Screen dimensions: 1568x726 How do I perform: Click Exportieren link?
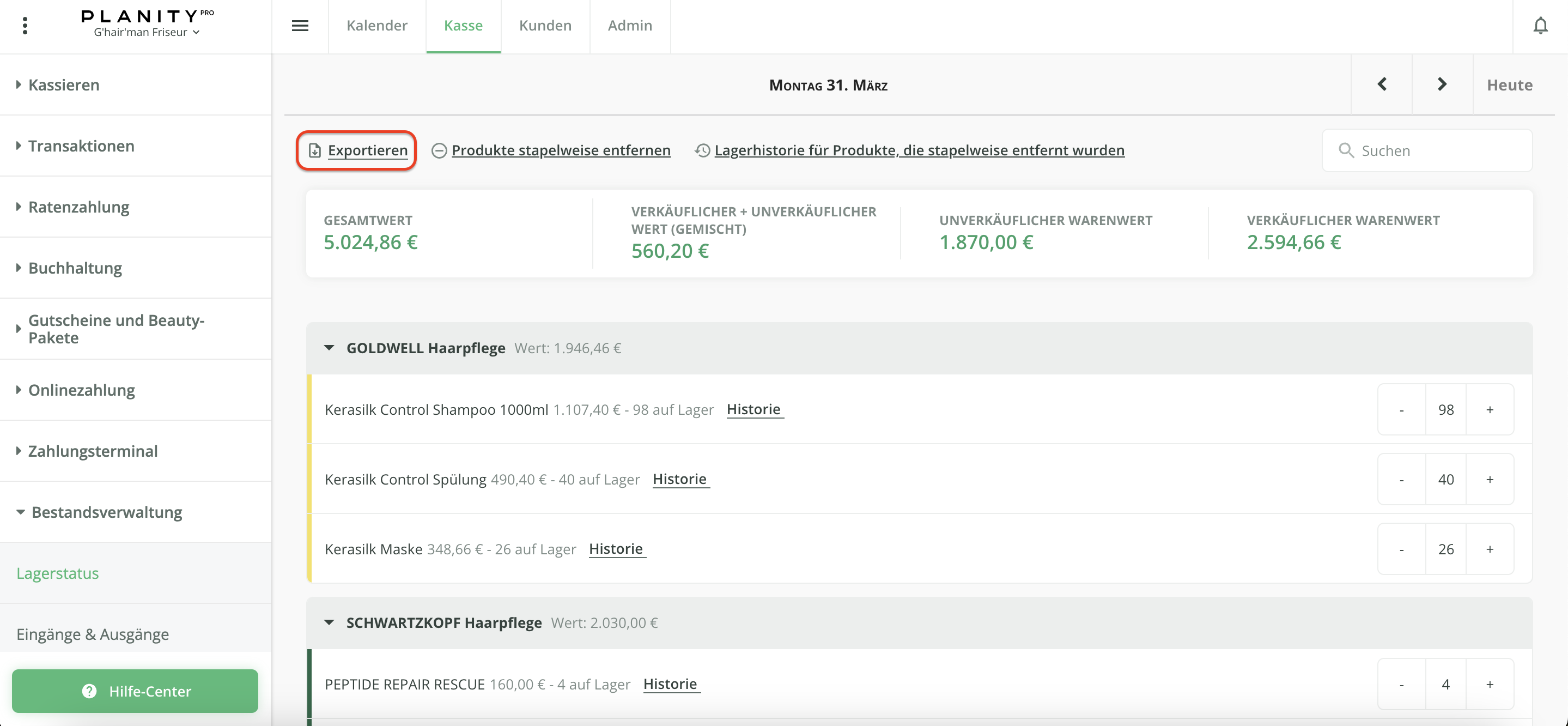click(367, 150)
